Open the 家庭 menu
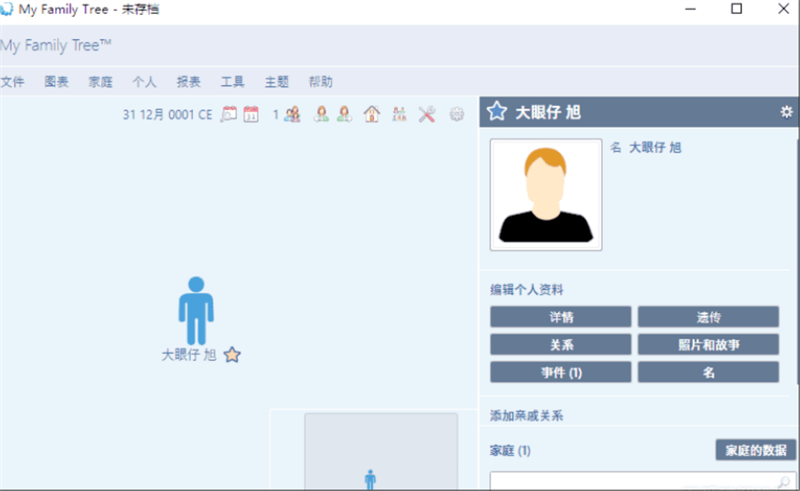Viewport: 800px width, 491px height. (101, 82)
